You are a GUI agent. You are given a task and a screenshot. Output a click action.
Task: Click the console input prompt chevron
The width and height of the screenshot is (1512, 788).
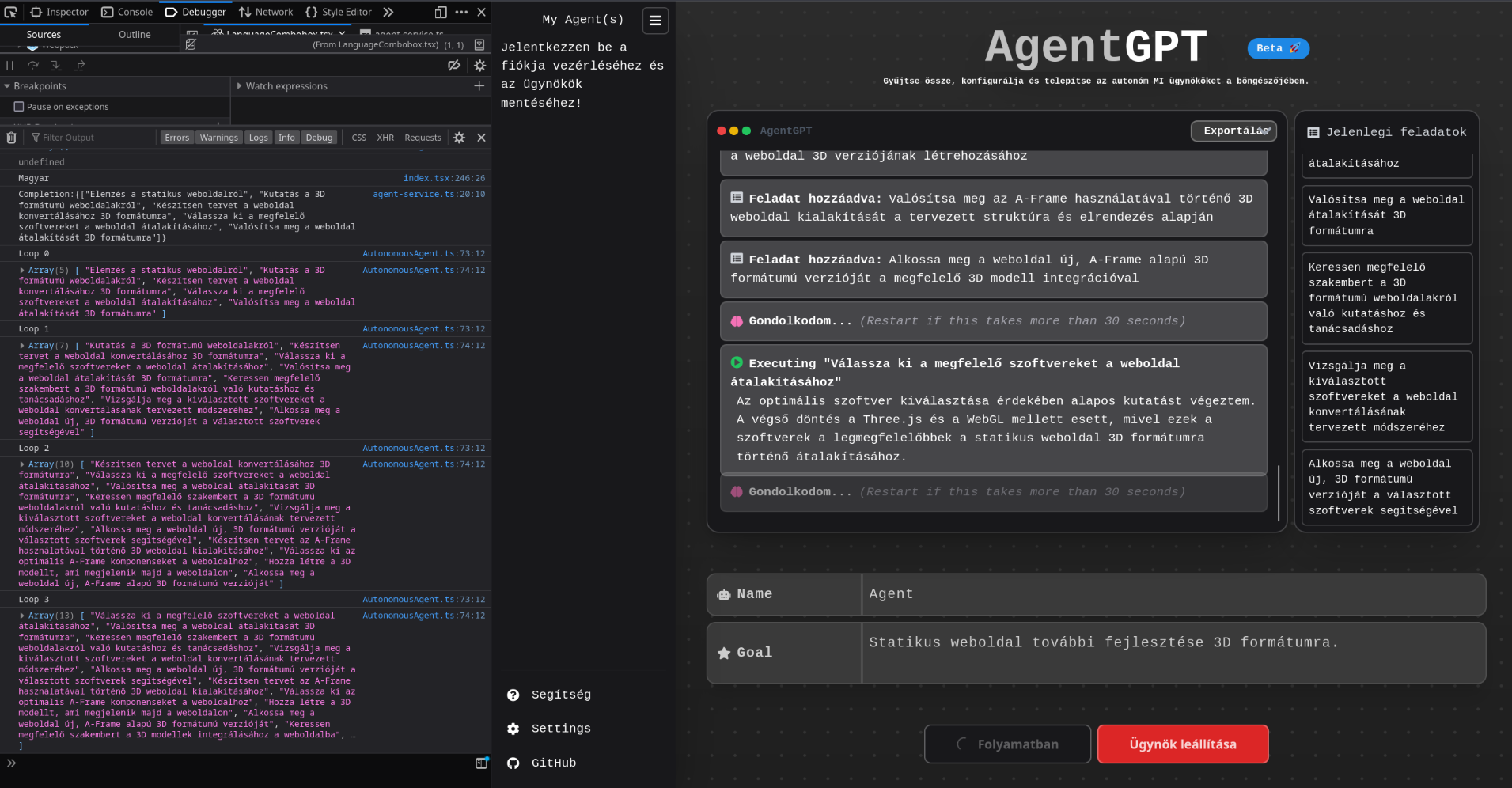[11, 763]
